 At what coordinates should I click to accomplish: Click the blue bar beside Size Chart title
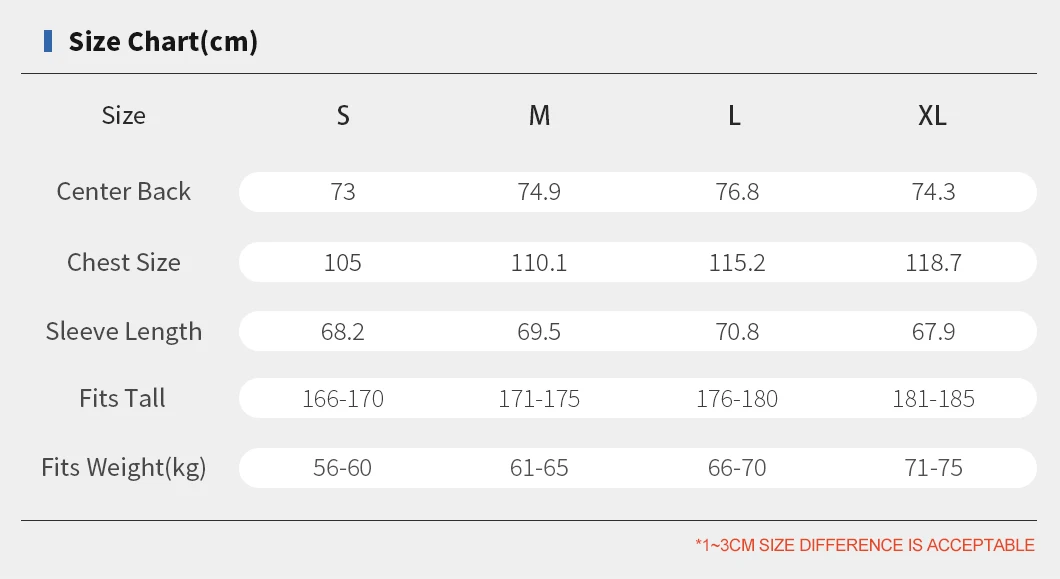pos(48,42)
